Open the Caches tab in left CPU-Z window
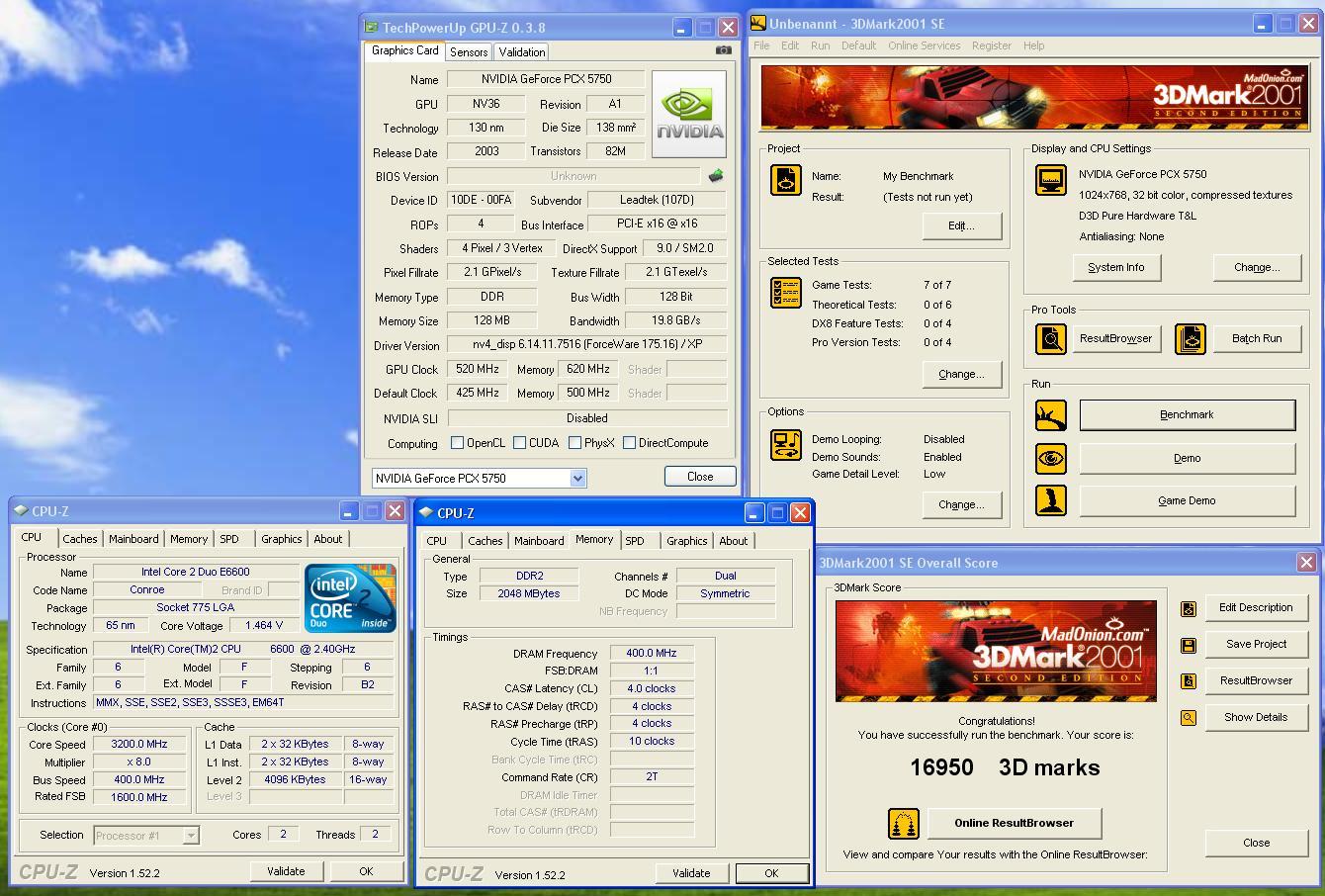Viewport: 1325px width, 896px height. (80, 539)
